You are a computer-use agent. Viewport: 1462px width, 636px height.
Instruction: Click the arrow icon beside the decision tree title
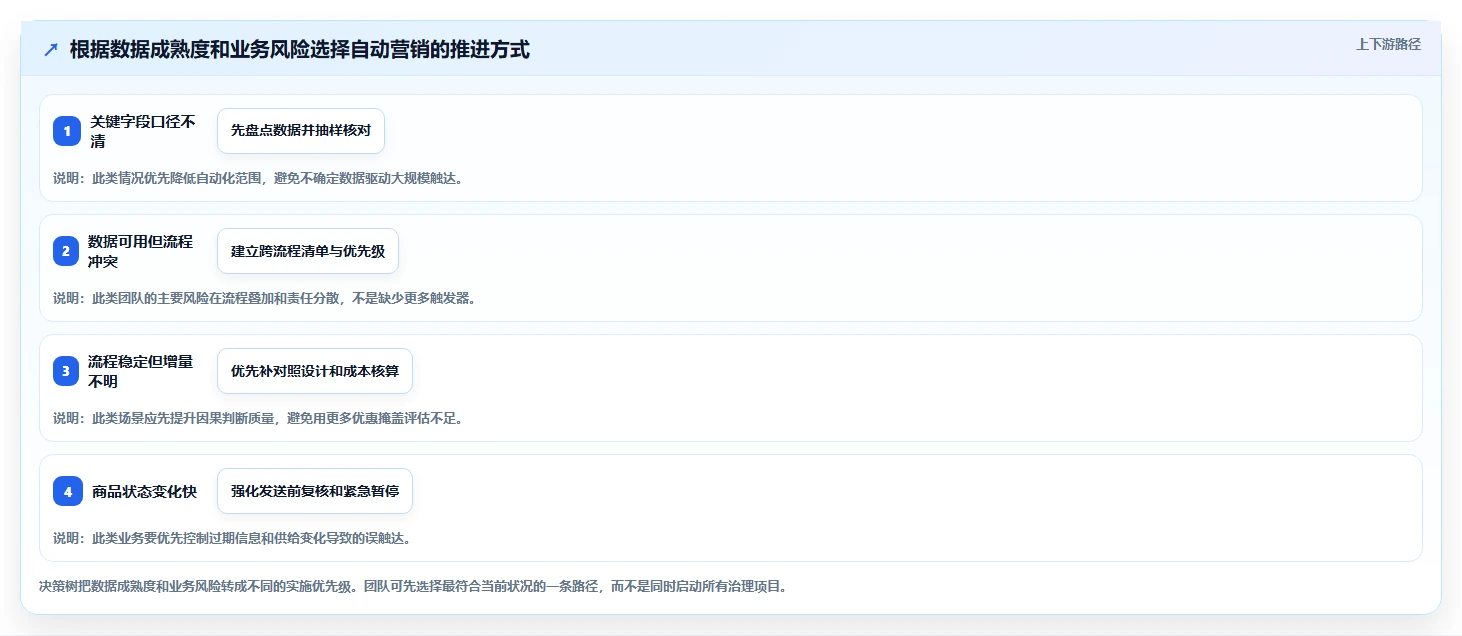pyautogui.click(x=51, y=50)
